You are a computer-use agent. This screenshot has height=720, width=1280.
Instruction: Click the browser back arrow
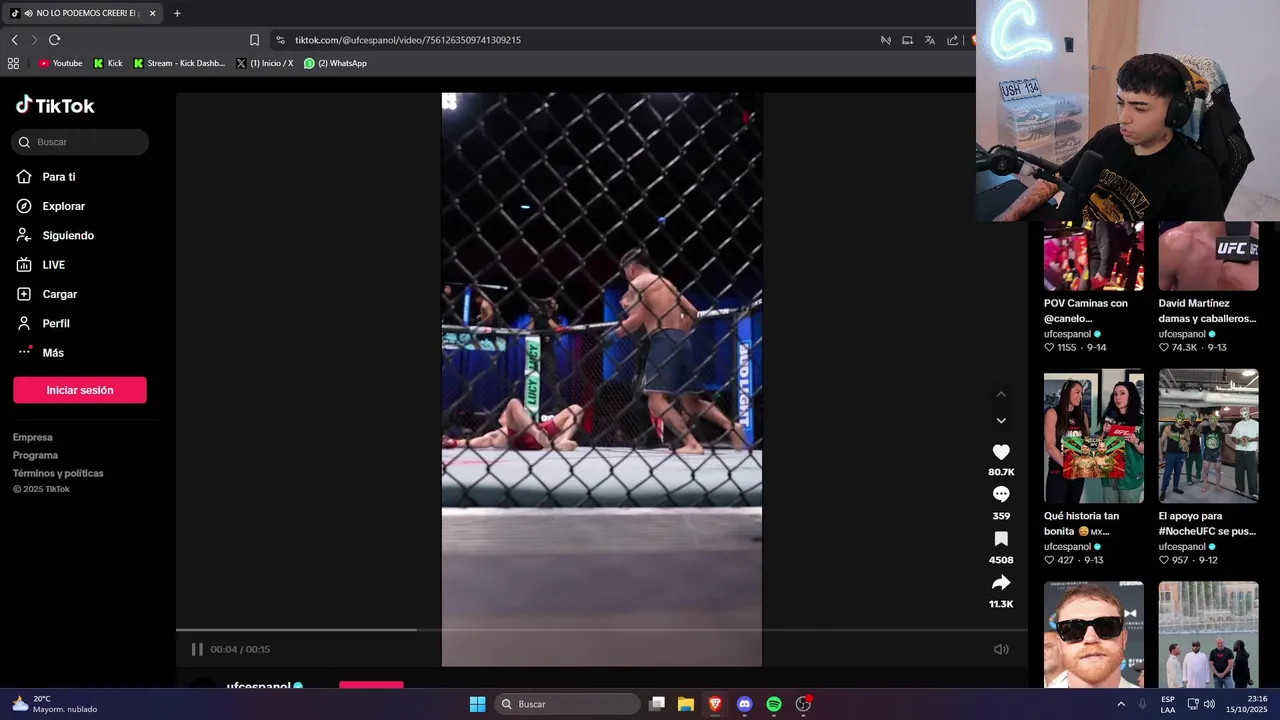click(x=14, y=40)
